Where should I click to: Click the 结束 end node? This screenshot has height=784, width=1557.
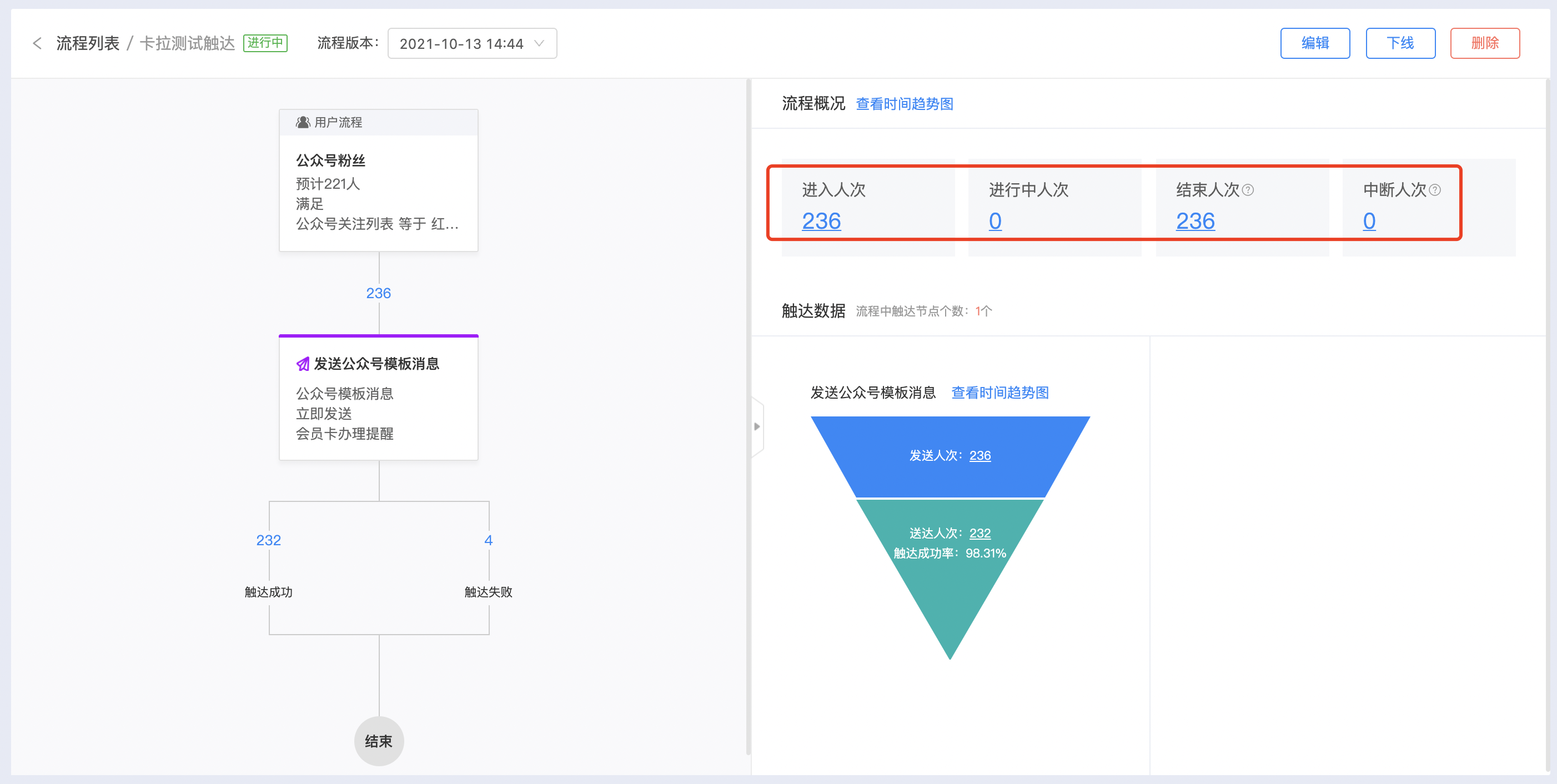tap(379, 741)
